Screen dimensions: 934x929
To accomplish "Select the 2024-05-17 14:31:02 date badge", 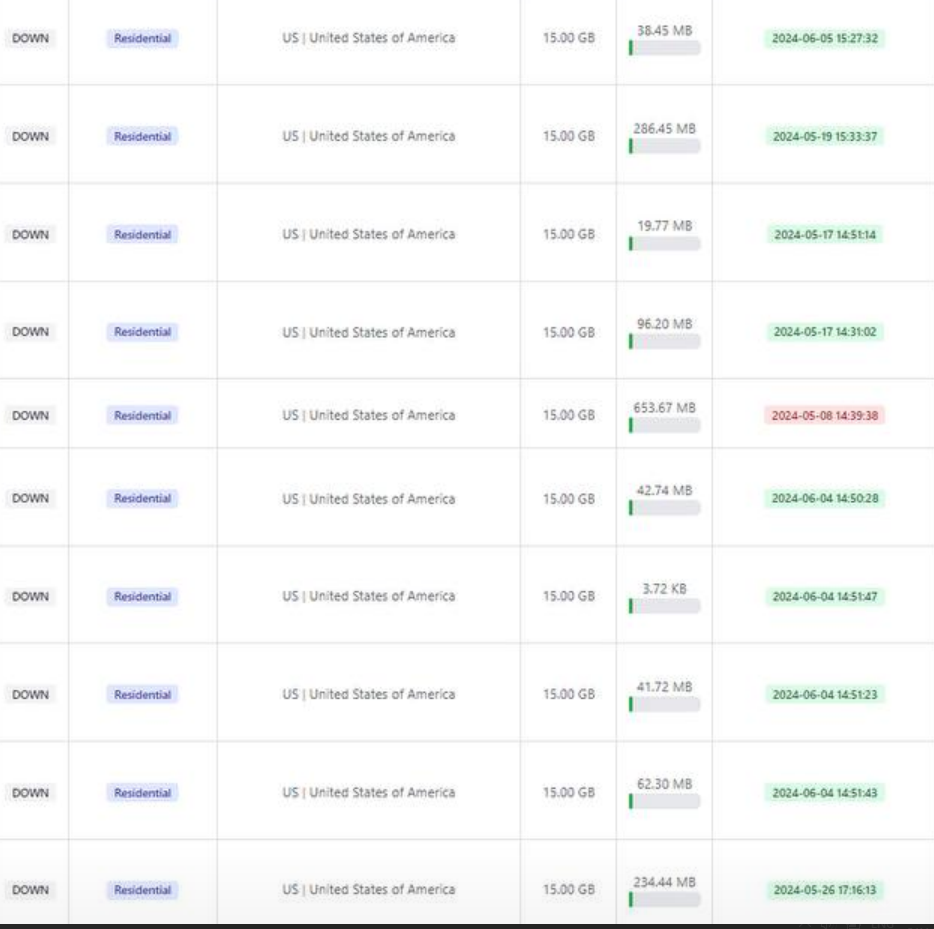I will [824, 332].
